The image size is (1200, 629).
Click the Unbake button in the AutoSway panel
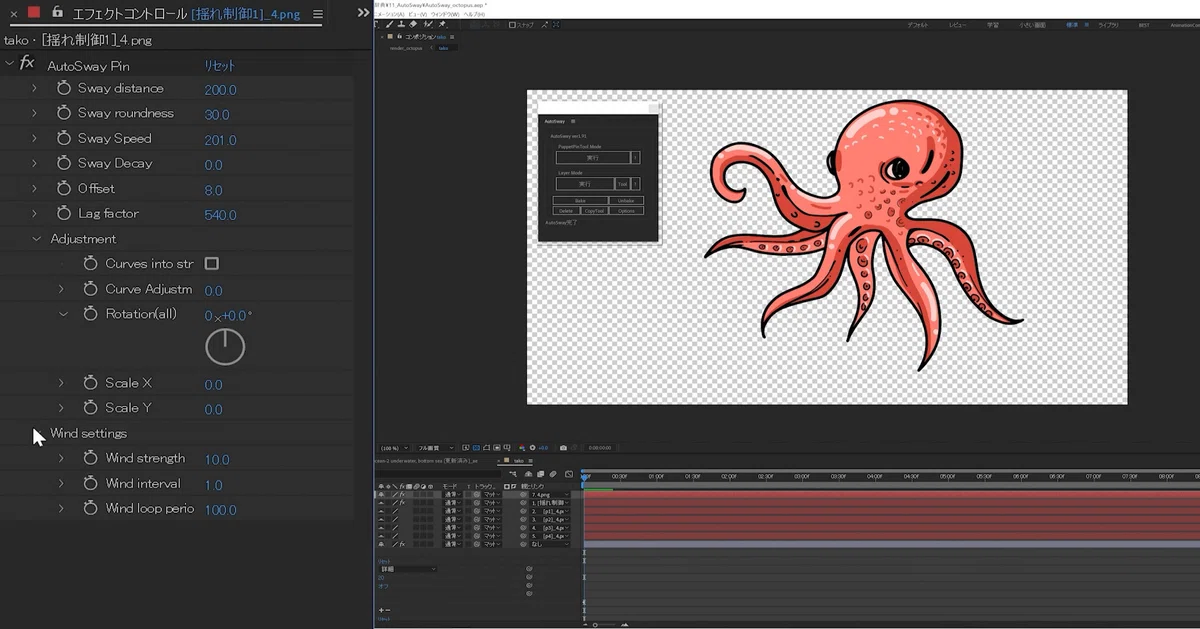pyautogui.click(x=626, y=201)
